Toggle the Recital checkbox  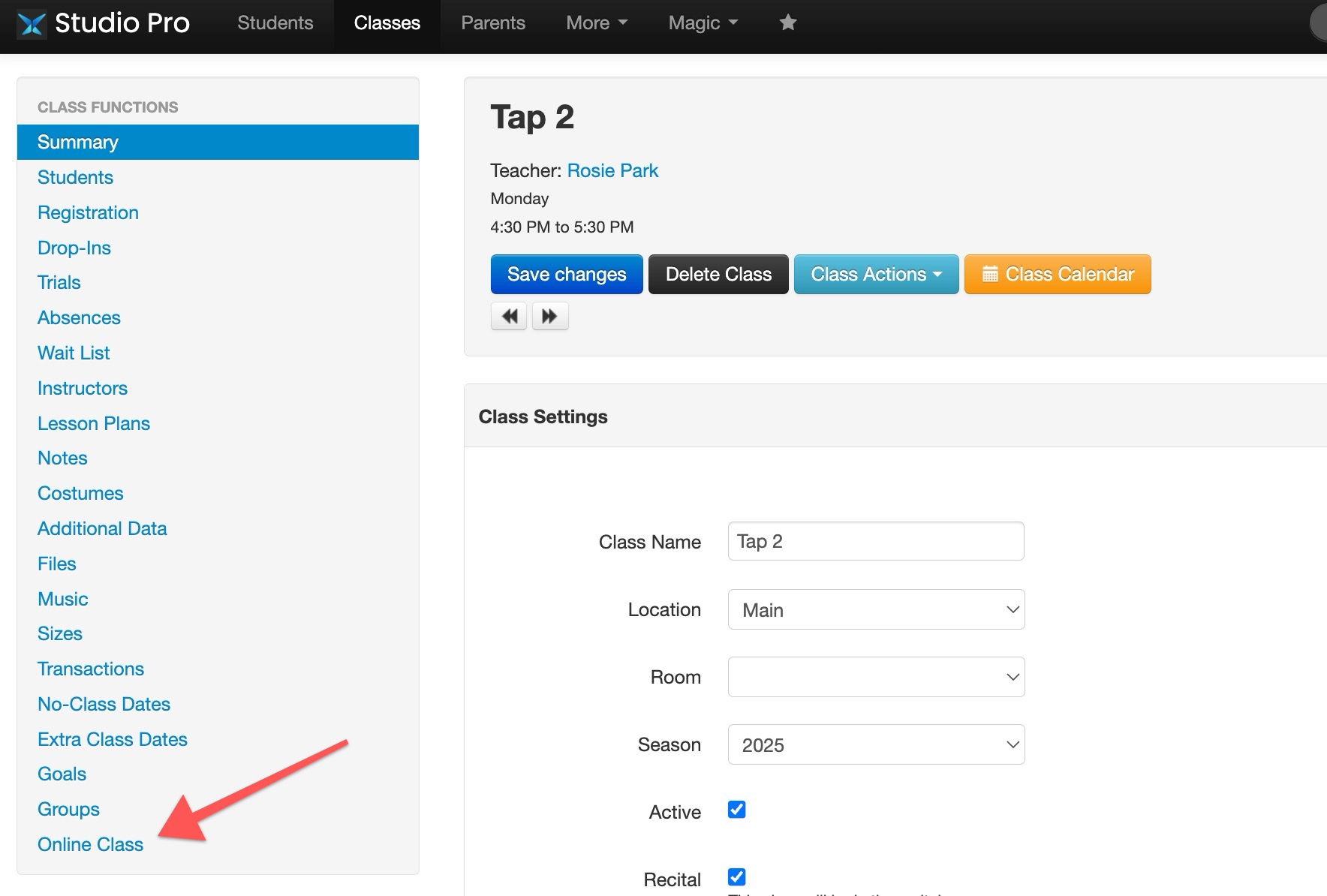coord(737,876)
